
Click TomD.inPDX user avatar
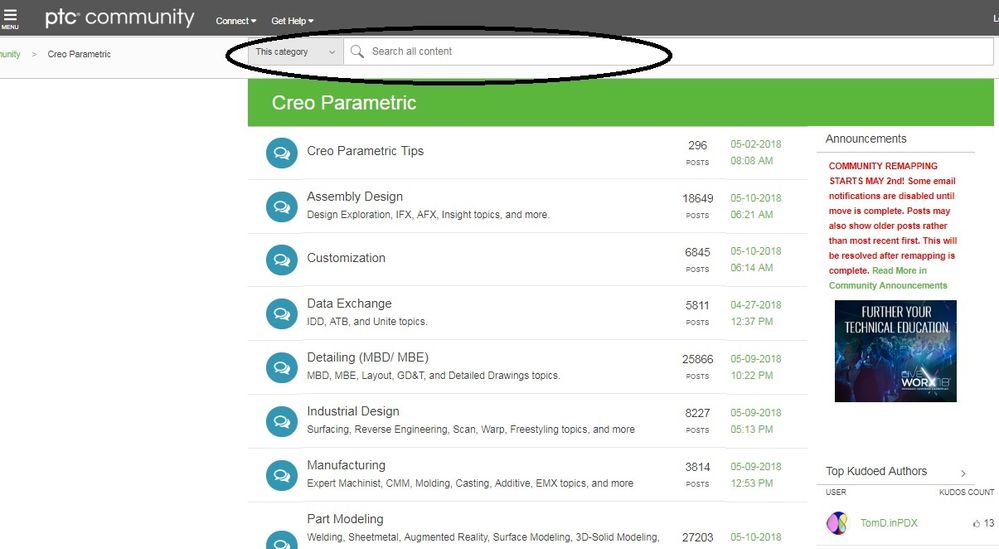(837, 523)
